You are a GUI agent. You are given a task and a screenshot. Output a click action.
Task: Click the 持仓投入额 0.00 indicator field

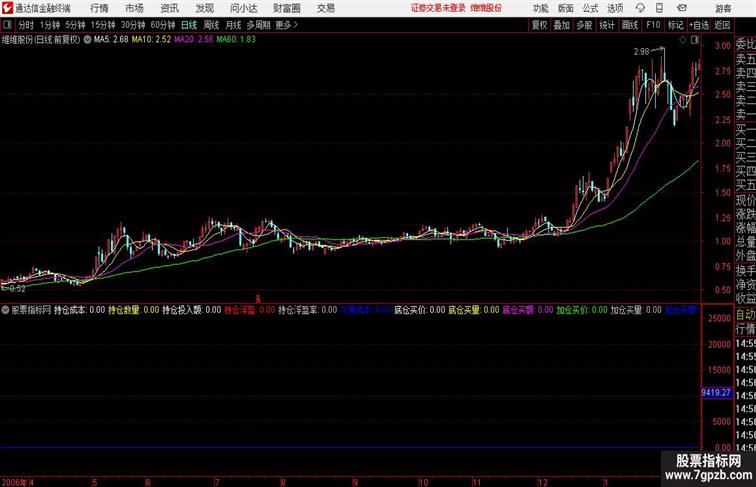point(191,310)
